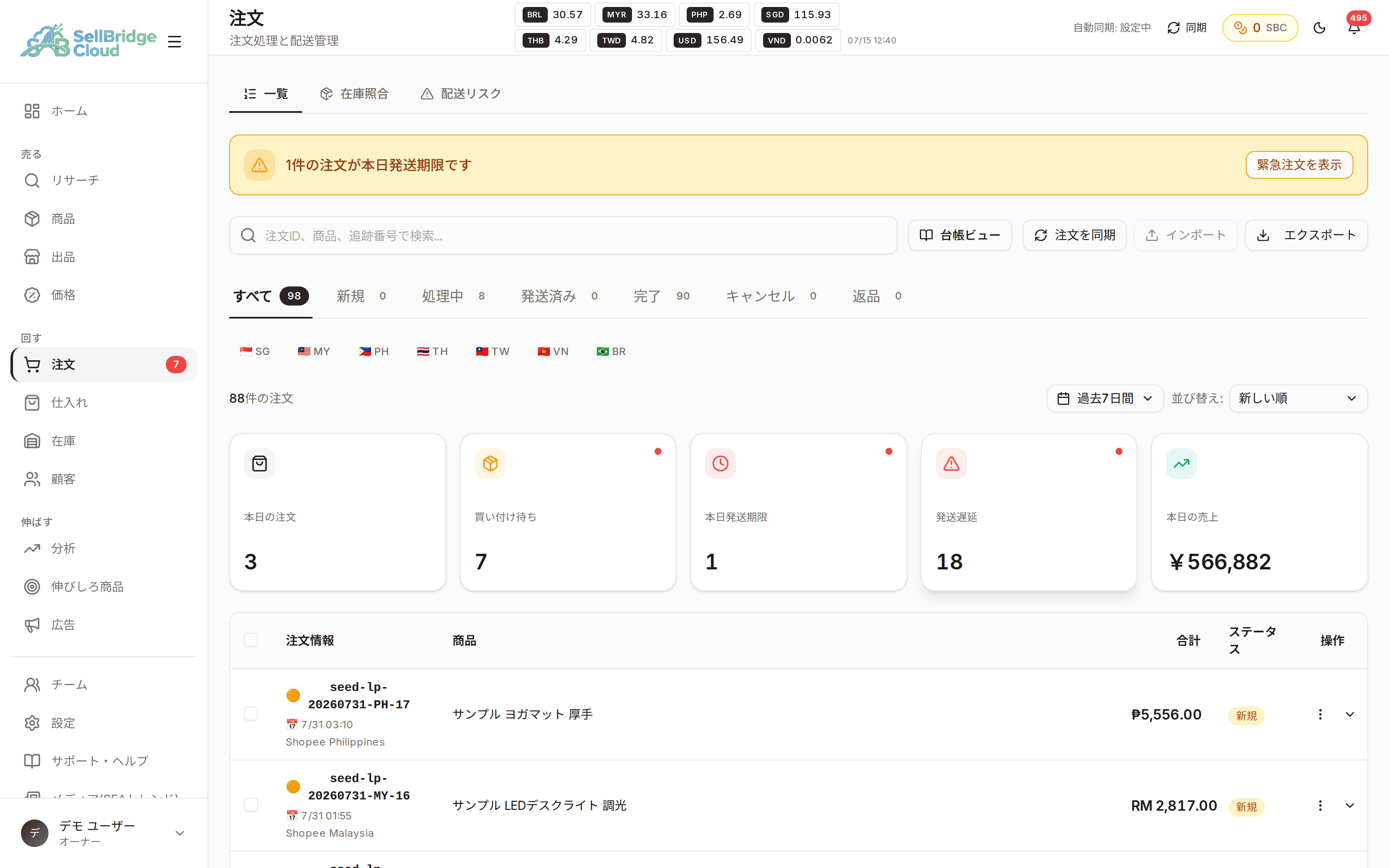Toggle TH country filter
1389x868 pixels.
[x=432, y=352]
